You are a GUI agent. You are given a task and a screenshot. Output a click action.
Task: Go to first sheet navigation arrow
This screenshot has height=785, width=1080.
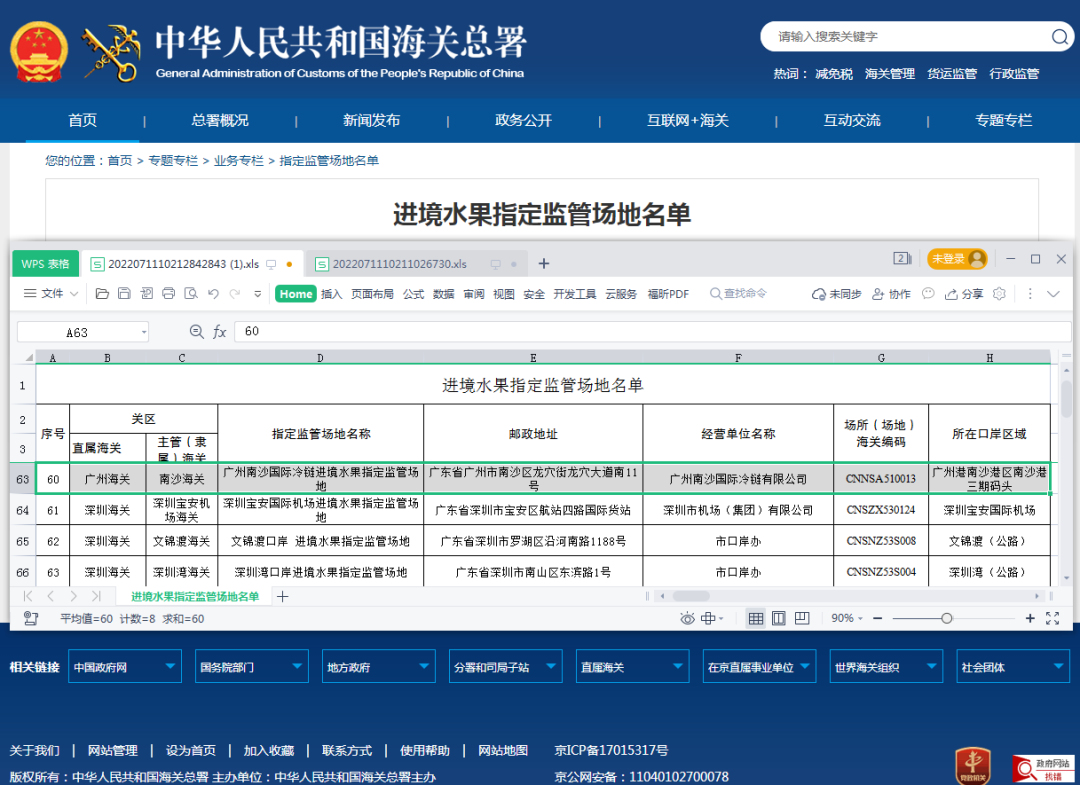pos(28,596)
